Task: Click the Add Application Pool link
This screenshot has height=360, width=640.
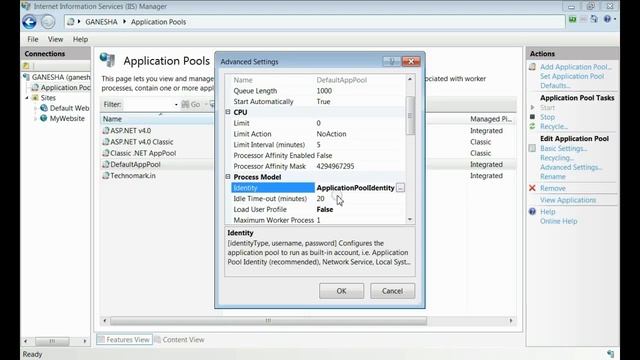Action: [576, 67]
